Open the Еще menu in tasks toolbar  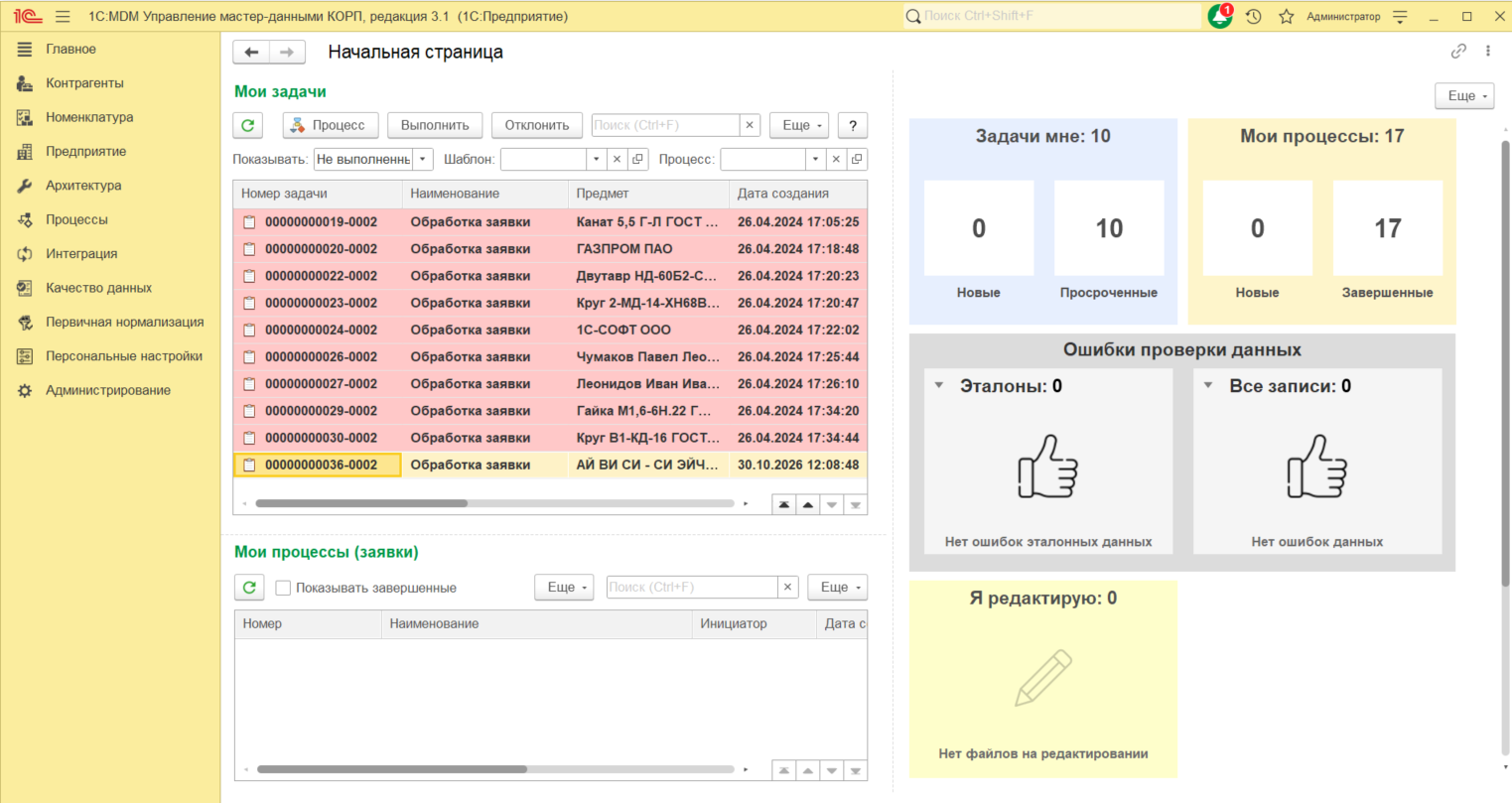point(799,125)
